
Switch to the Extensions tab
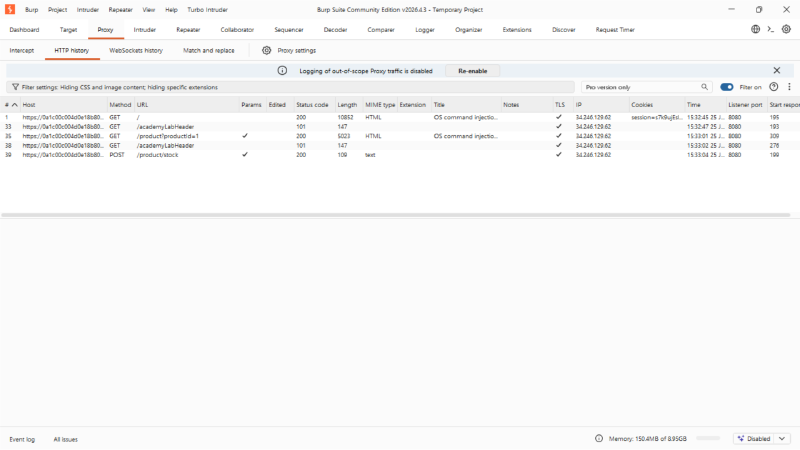[x=517, y=30]
